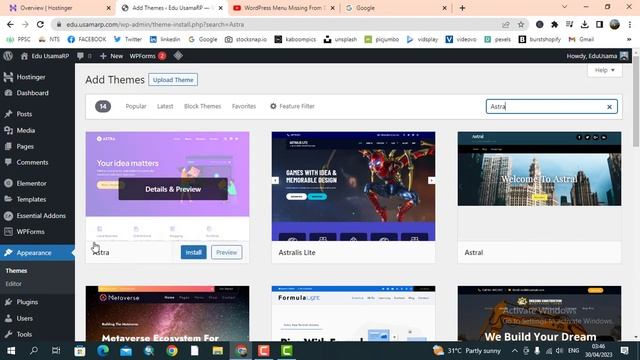Install the Astra theme

point(193,252)
